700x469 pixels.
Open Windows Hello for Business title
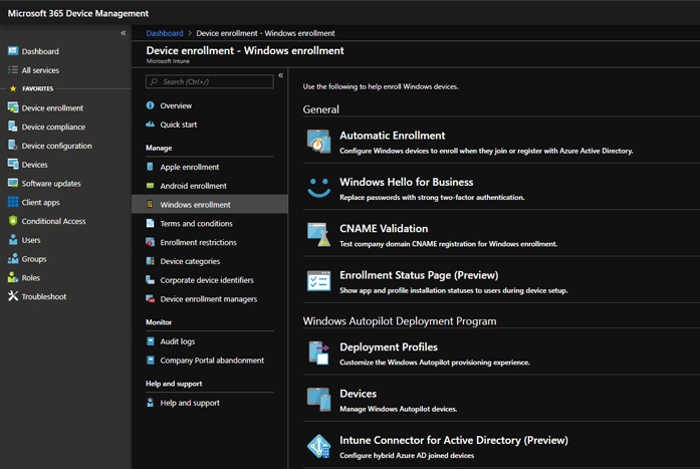tap(406, 182)
